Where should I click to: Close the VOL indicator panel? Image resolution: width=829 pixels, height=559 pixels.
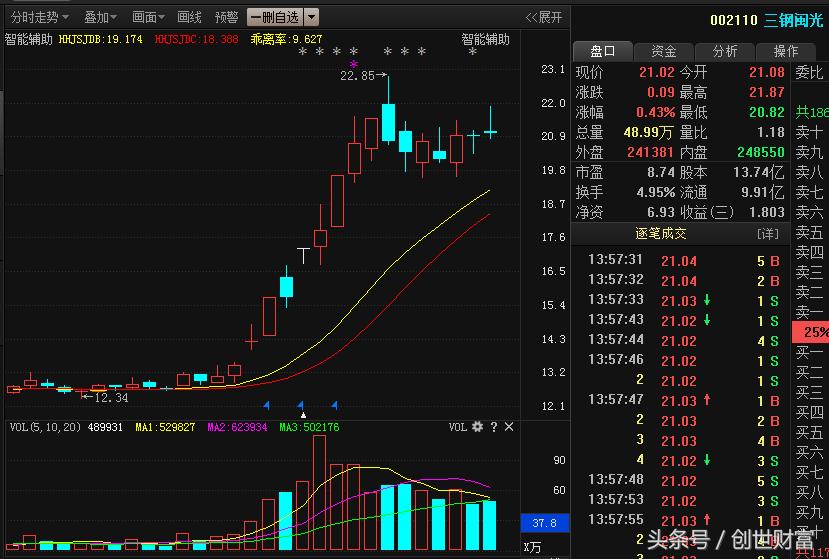click(x=509, y=427)
